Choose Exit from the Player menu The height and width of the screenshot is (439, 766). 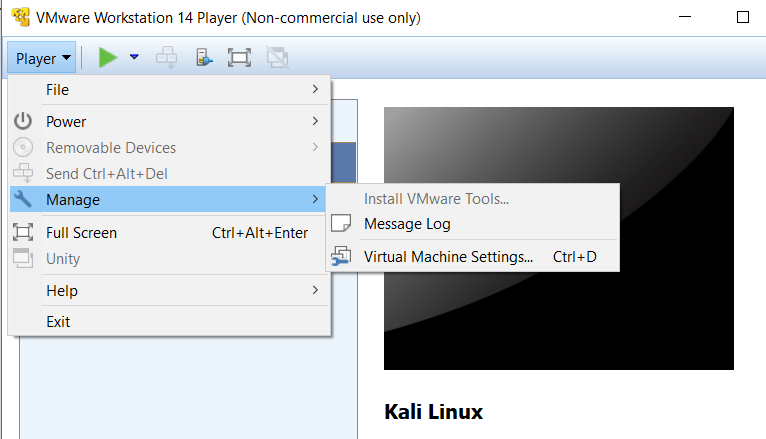(x=170, y=322)
